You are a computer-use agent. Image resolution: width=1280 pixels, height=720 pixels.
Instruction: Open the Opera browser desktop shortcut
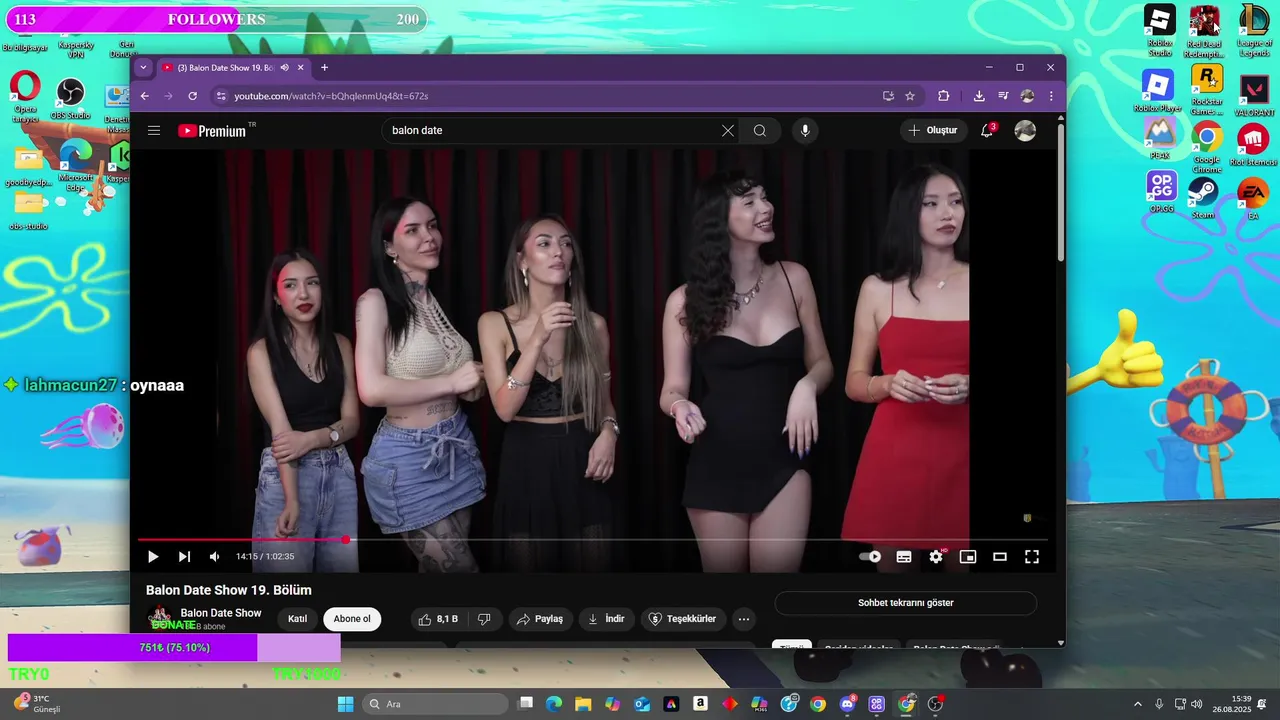click(x=25, y=97)
